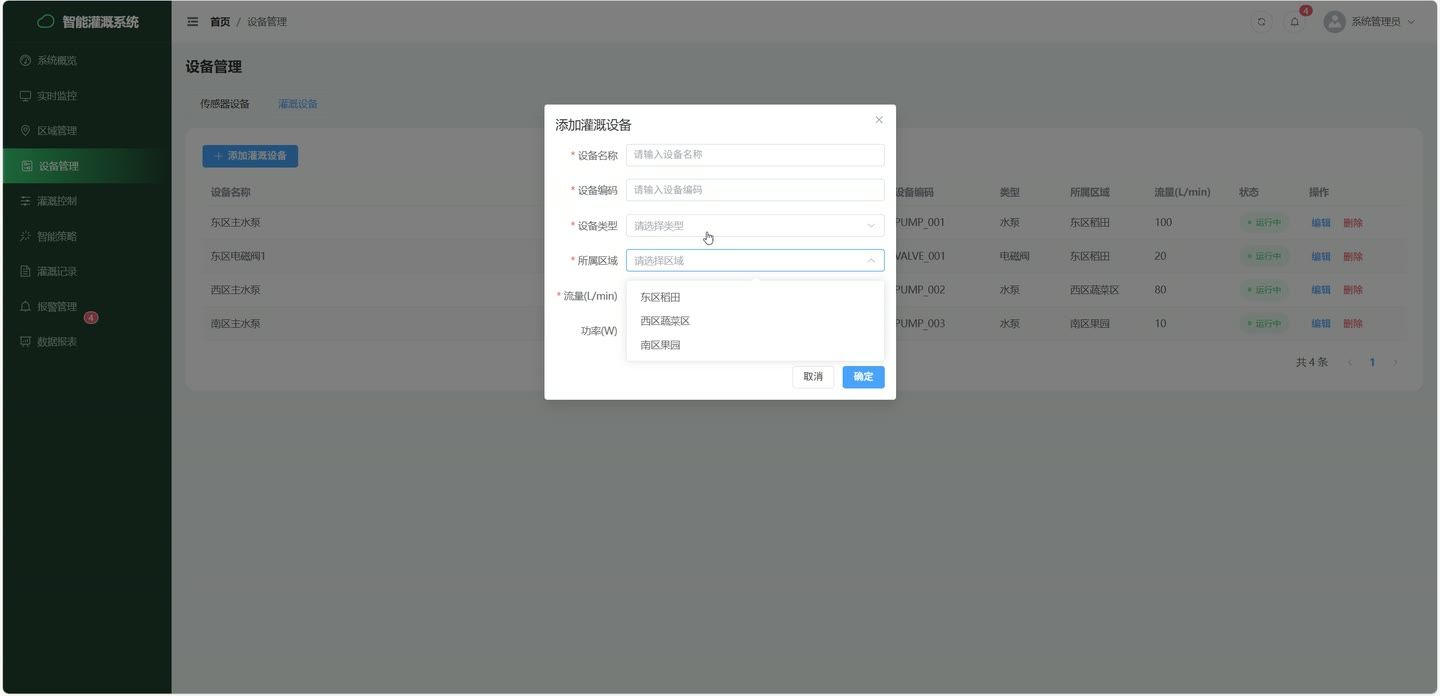Click the user avatar icon
Image resolution: width=1440 pixels, height=696 pixels.
(1334, 22)
